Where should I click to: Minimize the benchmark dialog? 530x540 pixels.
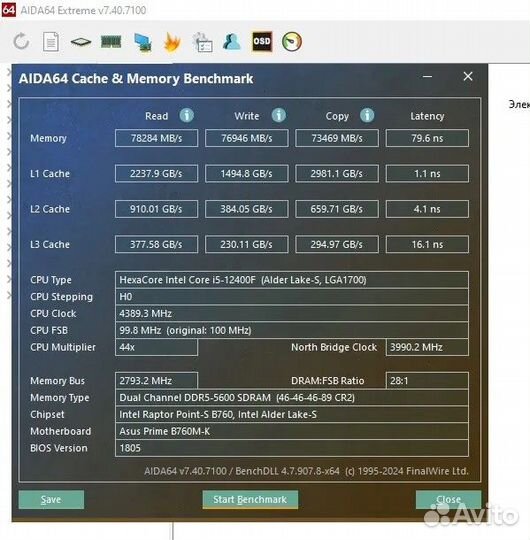(x=427, y=76)
